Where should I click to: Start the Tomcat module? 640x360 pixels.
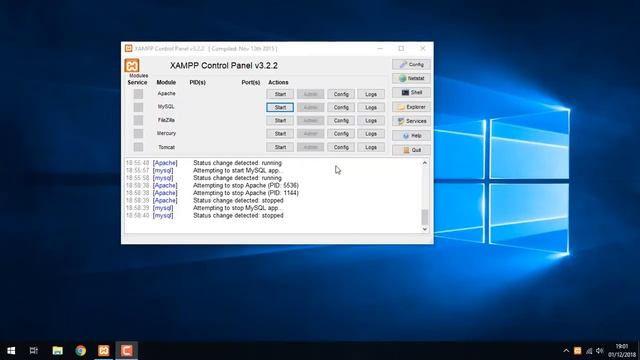click(x=280, y=147)
